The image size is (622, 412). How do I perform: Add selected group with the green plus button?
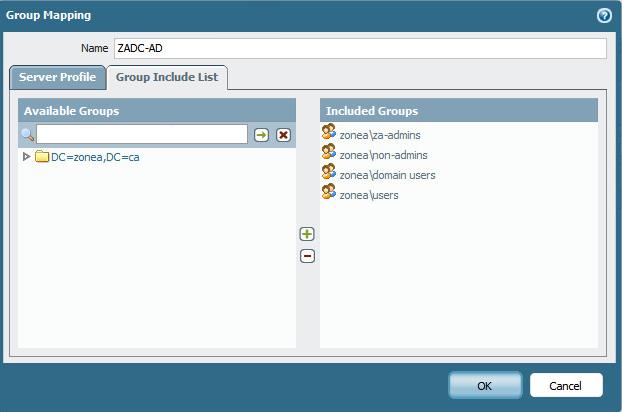coord(307,234)
